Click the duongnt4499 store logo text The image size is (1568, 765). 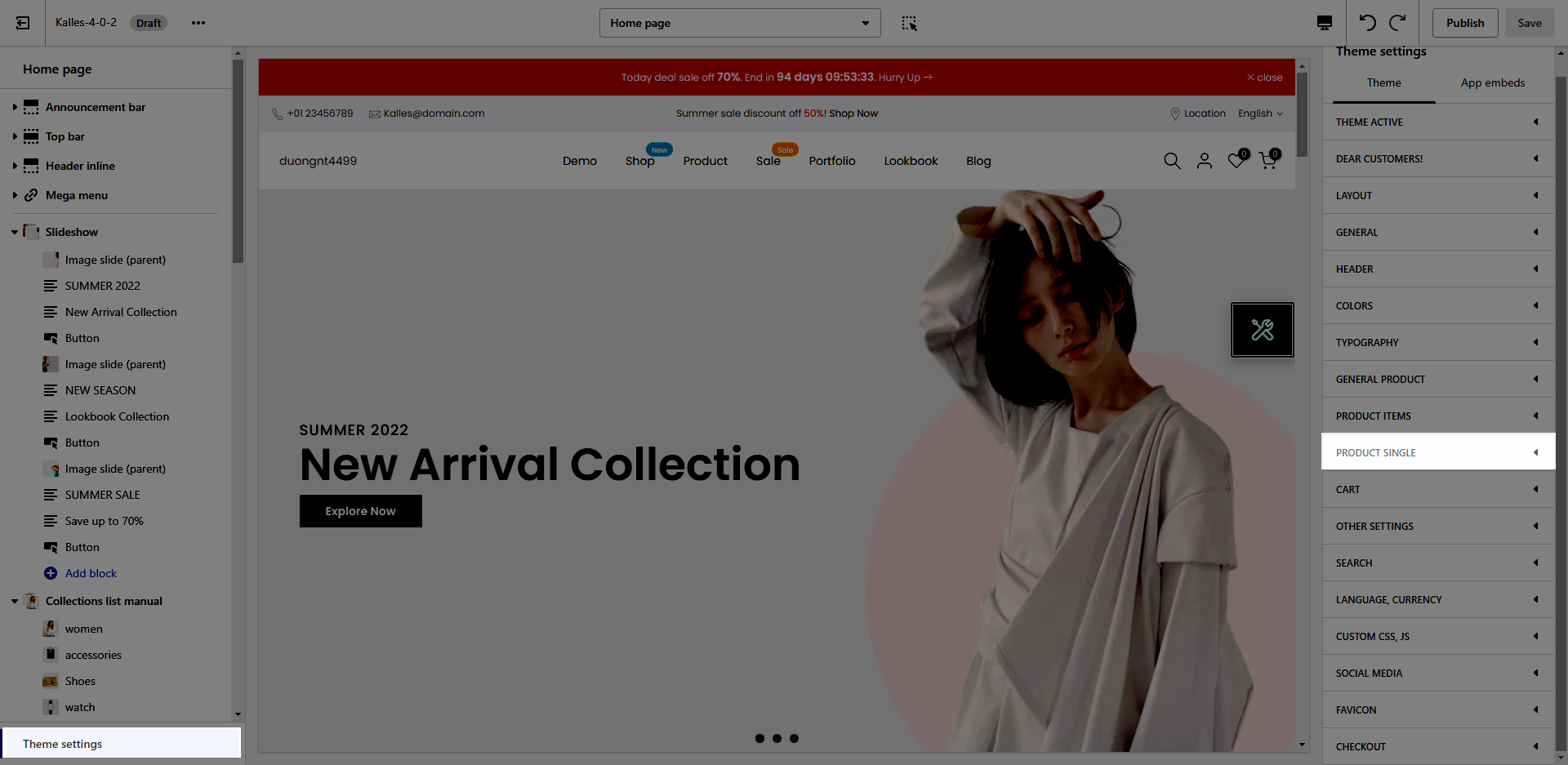tap(318, 161)
